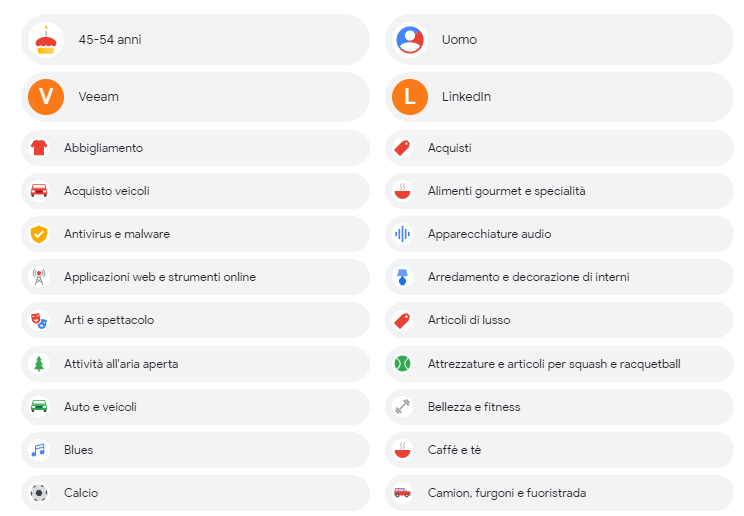The height and width of the screenshot is (516, 744).
Task: Click the soccer ball Calcio icon
Action: point(39,493)
